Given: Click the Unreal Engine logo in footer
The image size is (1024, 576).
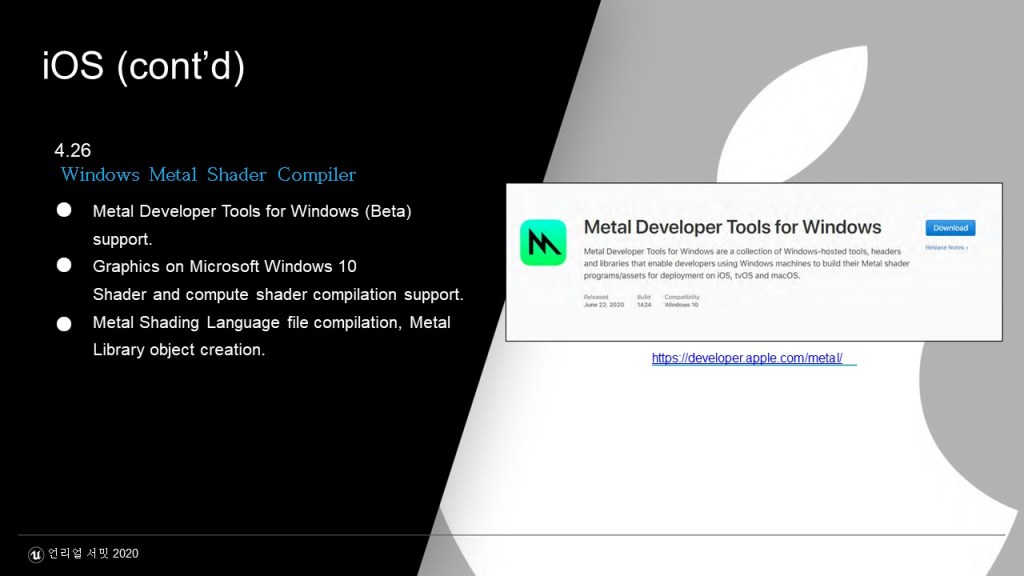Looking at the screenshot, I should click(36, 553).
